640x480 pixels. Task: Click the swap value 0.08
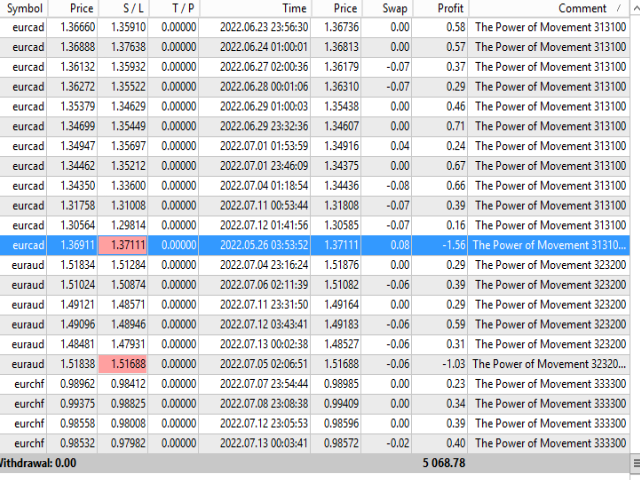pyautogui.click(x=400, y=245)
